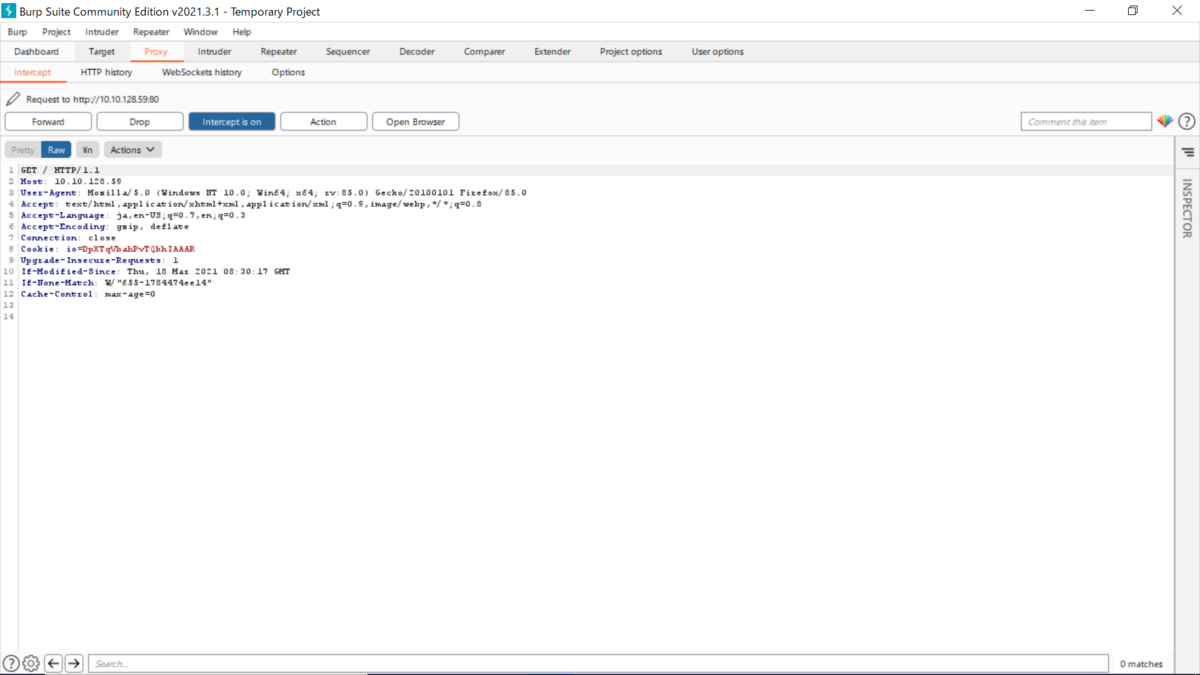
Task: Open the Project menu
Action: coord(56,32)
